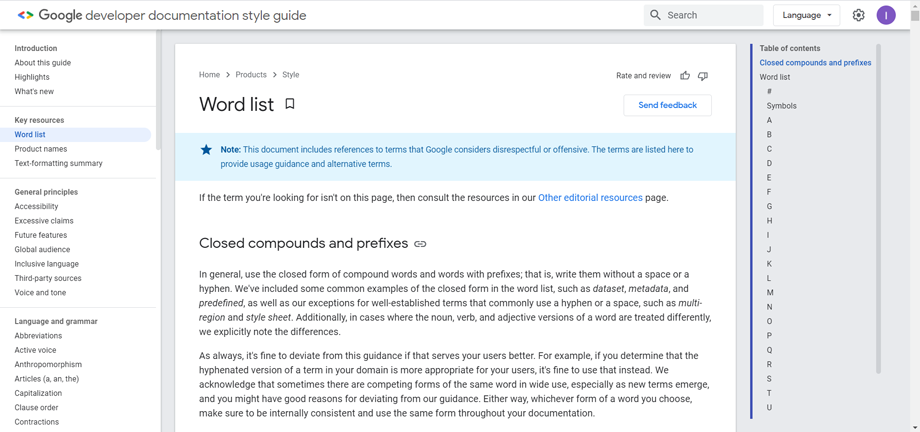Screen dimensions: 920x432
Task: Type in the Search field
Action: point(712,15)
